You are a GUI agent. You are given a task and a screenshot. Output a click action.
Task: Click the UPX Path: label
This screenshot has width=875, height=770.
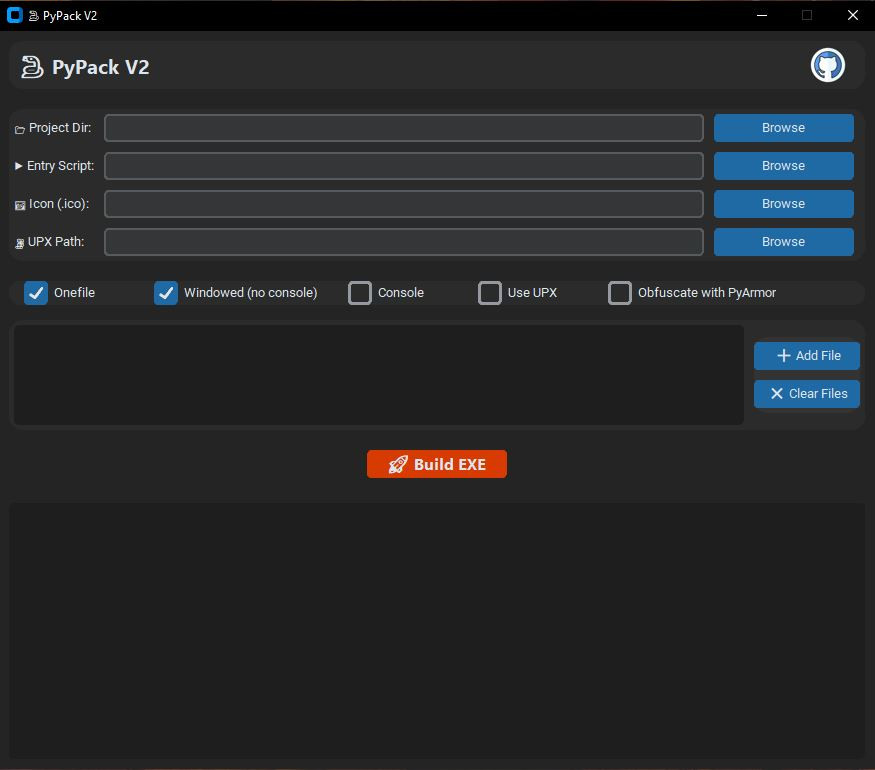click(x=56, y=242)
